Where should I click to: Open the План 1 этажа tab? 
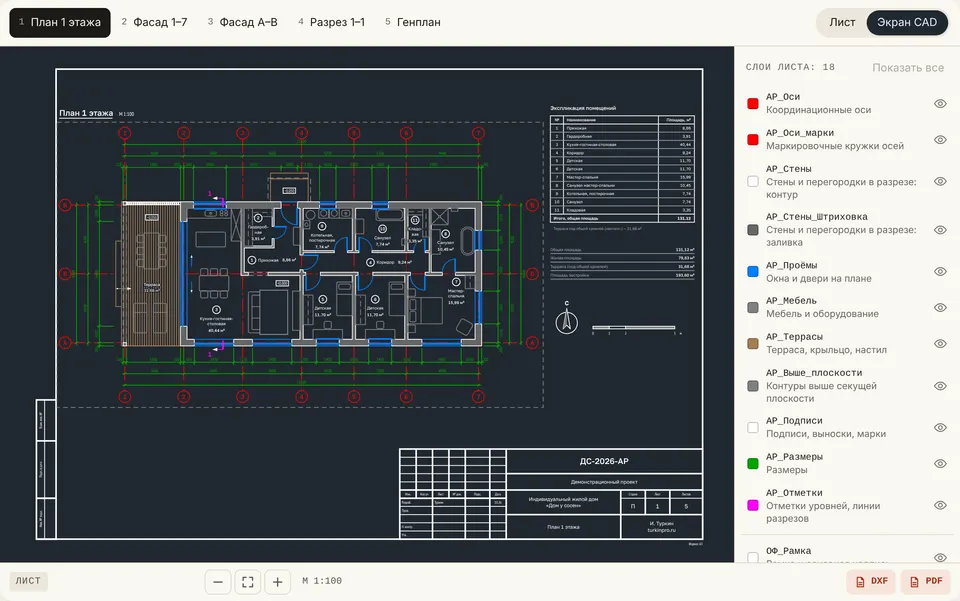coord(60,23)
